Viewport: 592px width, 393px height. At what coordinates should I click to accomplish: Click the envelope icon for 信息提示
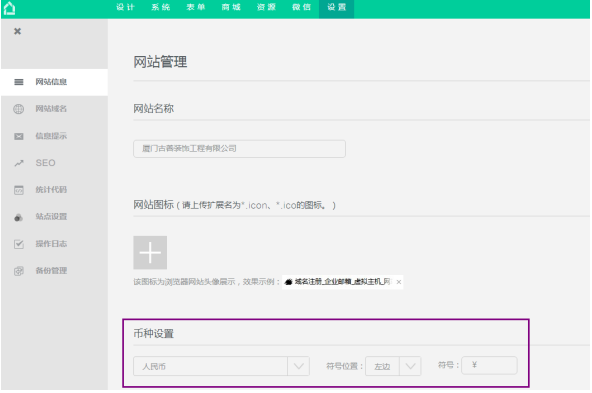click(18, 136)
